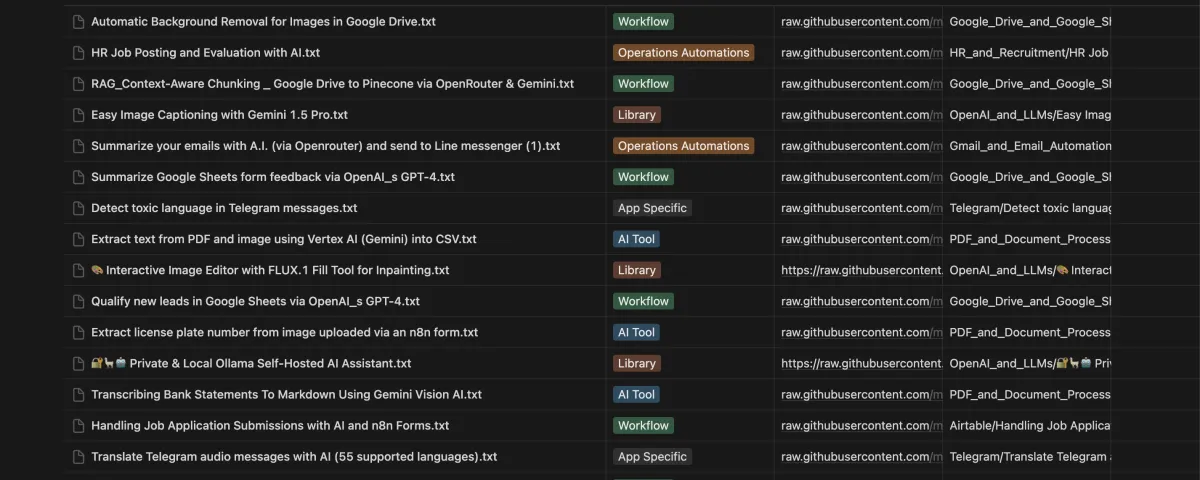The height and width of the screenshot is (480, 1200).
Task: Open 'Handling Job Application Submissions' file name
Action: pyautogui.click(x=270, y=425)
